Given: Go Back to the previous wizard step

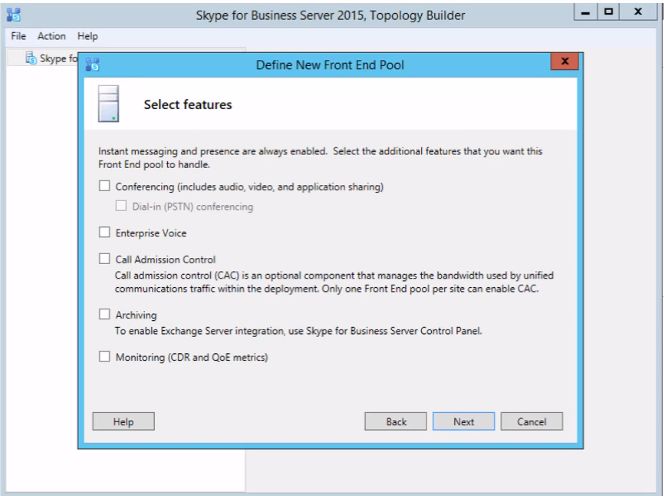Looking at the screenshot, I should (x=396, y=421).
